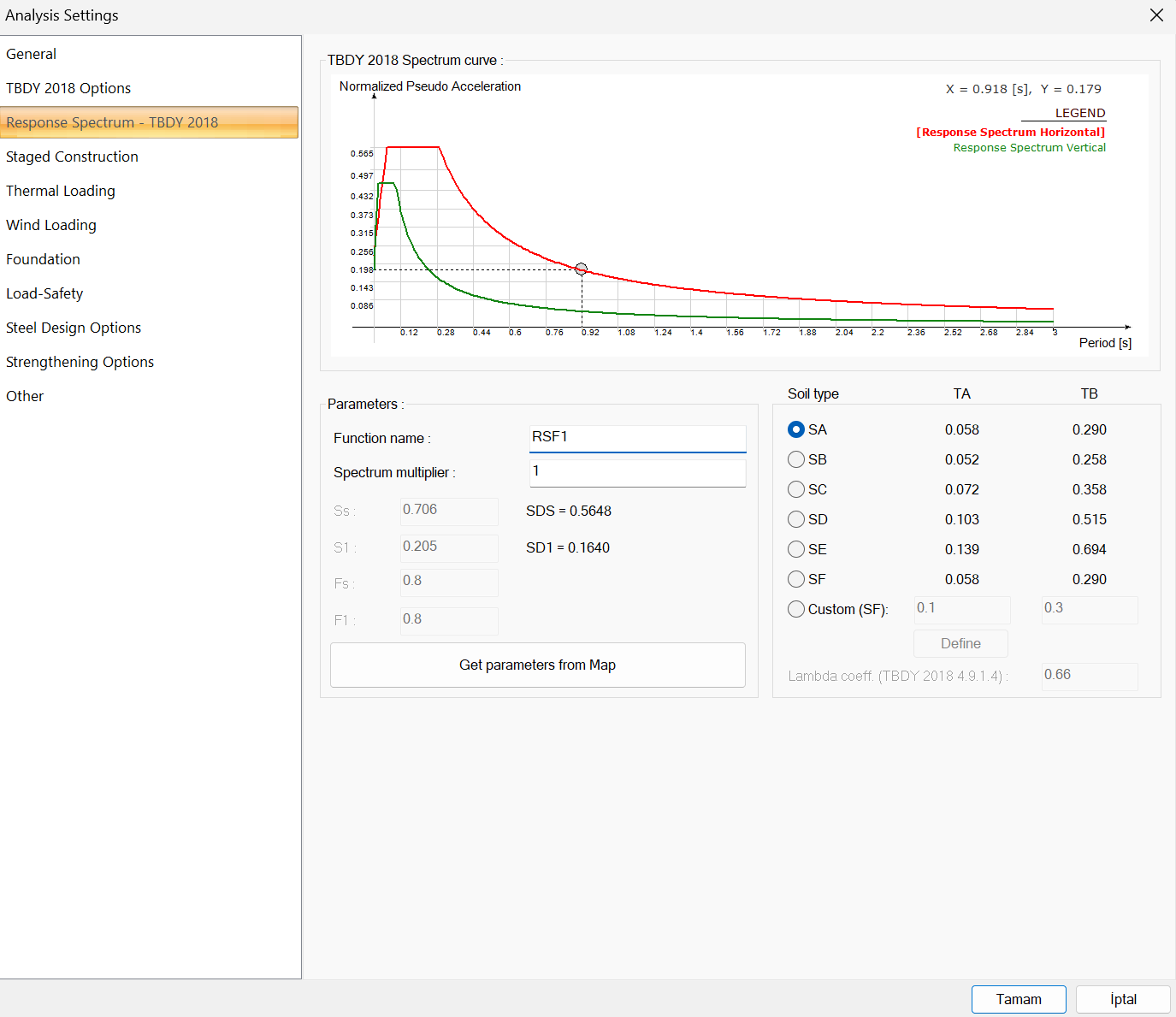
Task: Click the Function name field RSF1
Action: point(637,438)
